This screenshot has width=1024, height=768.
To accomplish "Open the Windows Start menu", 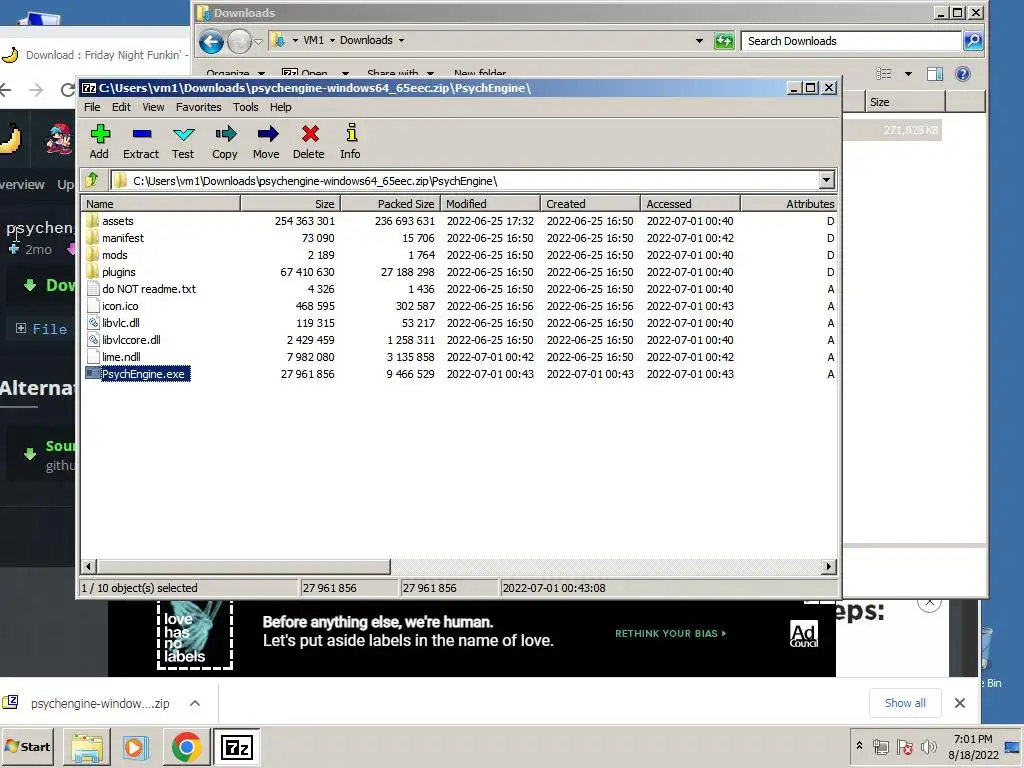I will [x=27, y=746].
